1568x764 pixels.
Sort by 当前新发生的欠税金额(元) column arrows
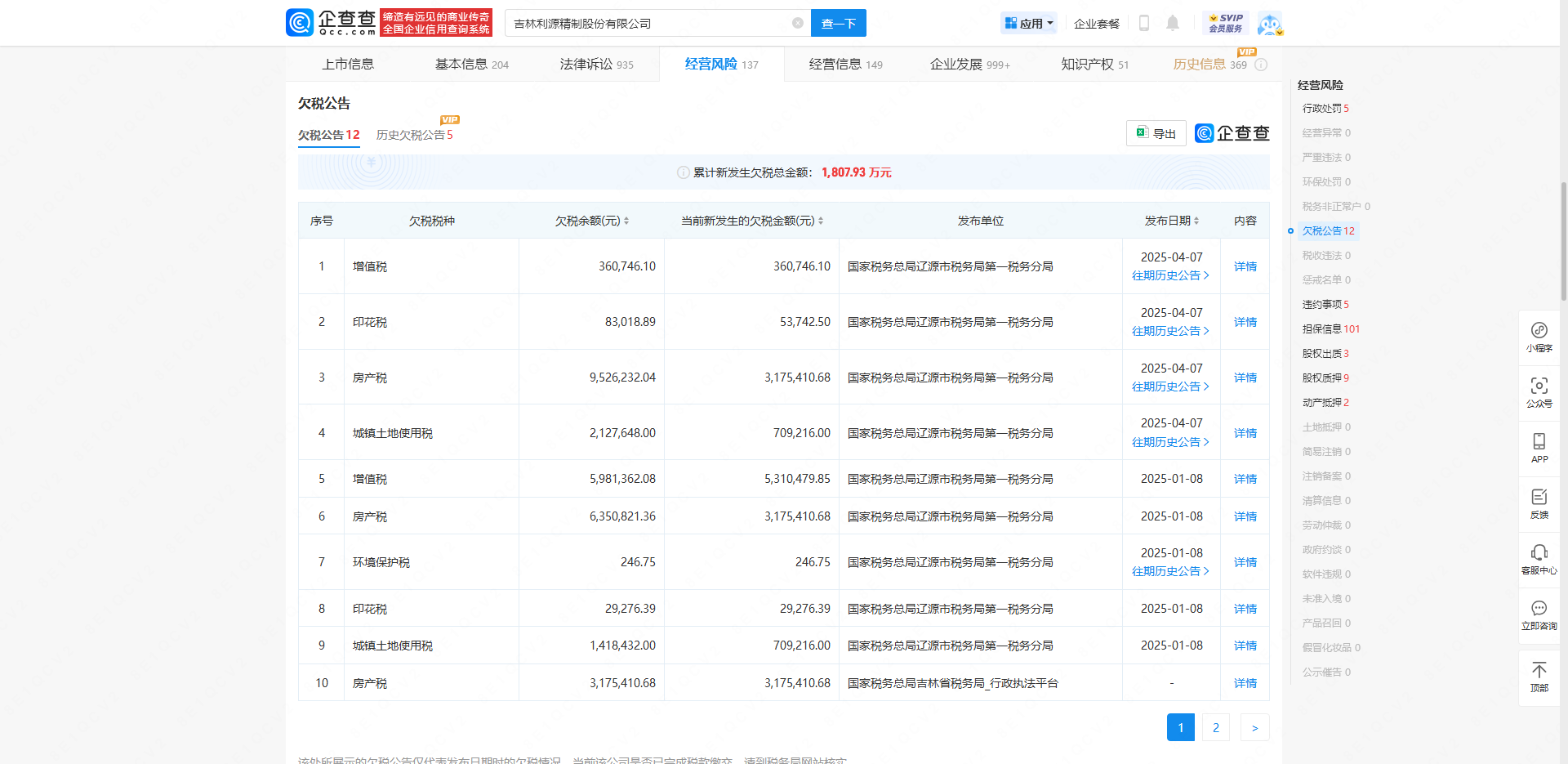(x=821, y=221)
